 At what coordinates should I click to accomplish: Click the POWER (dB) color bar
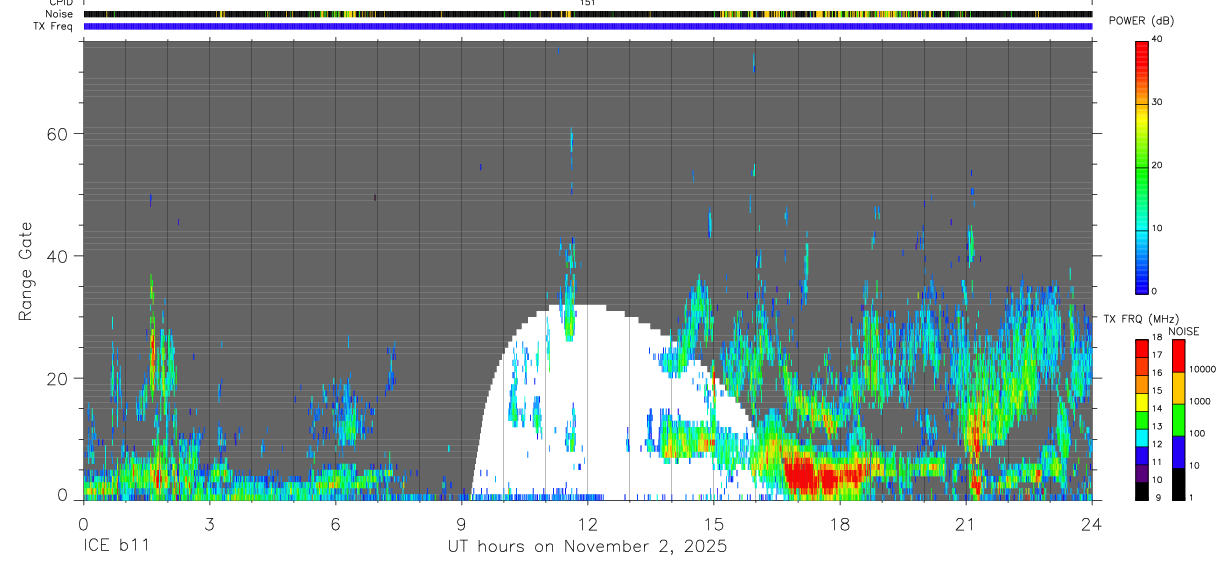[1142, 165]
